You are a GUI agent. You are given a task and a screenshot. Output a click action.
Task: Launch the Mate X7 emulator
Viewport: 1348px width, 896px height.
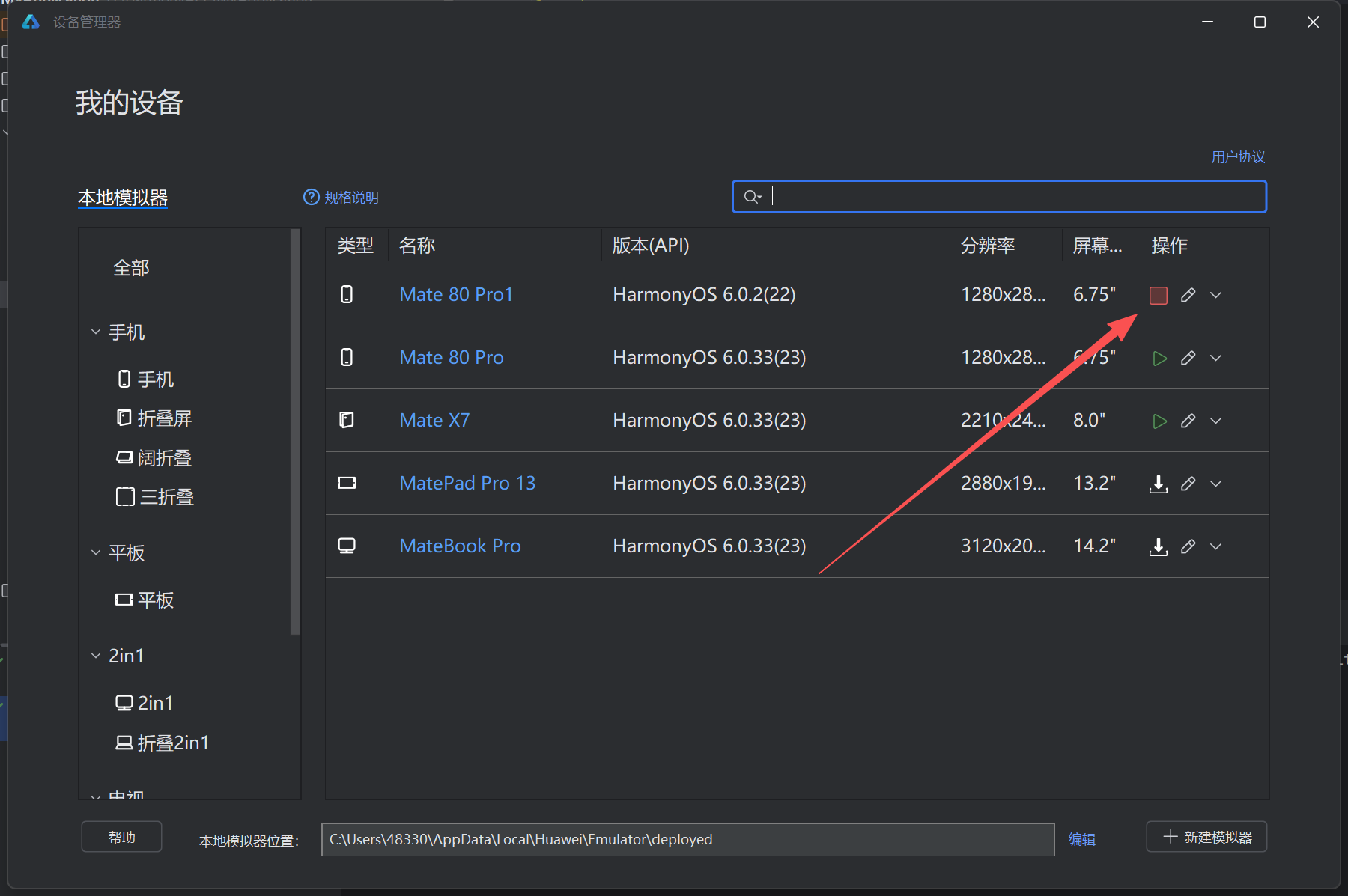coord(1159,421)
